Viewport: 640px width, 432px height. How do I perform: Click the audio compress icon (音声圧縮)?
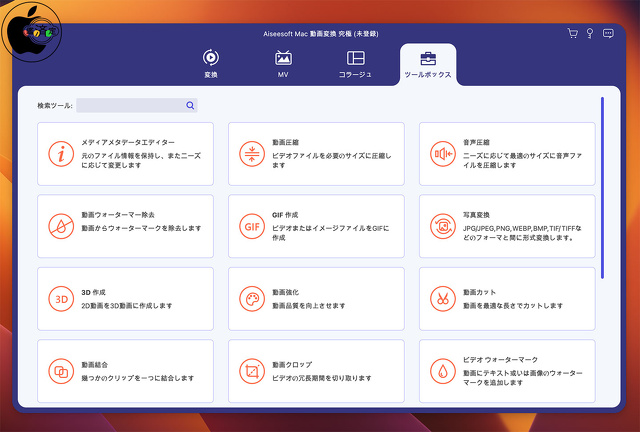(x=443, y=154)
